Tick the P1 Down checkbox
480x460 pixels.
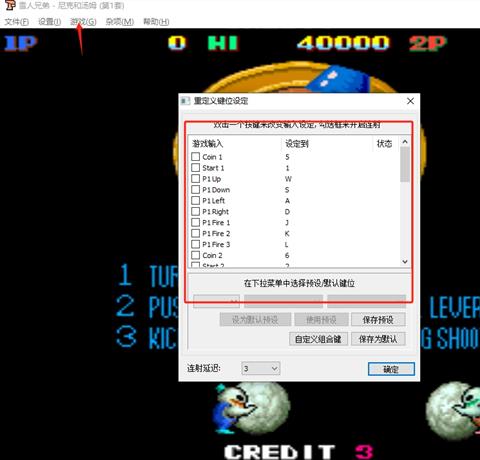pyautogui.click(x=196, y=190)
